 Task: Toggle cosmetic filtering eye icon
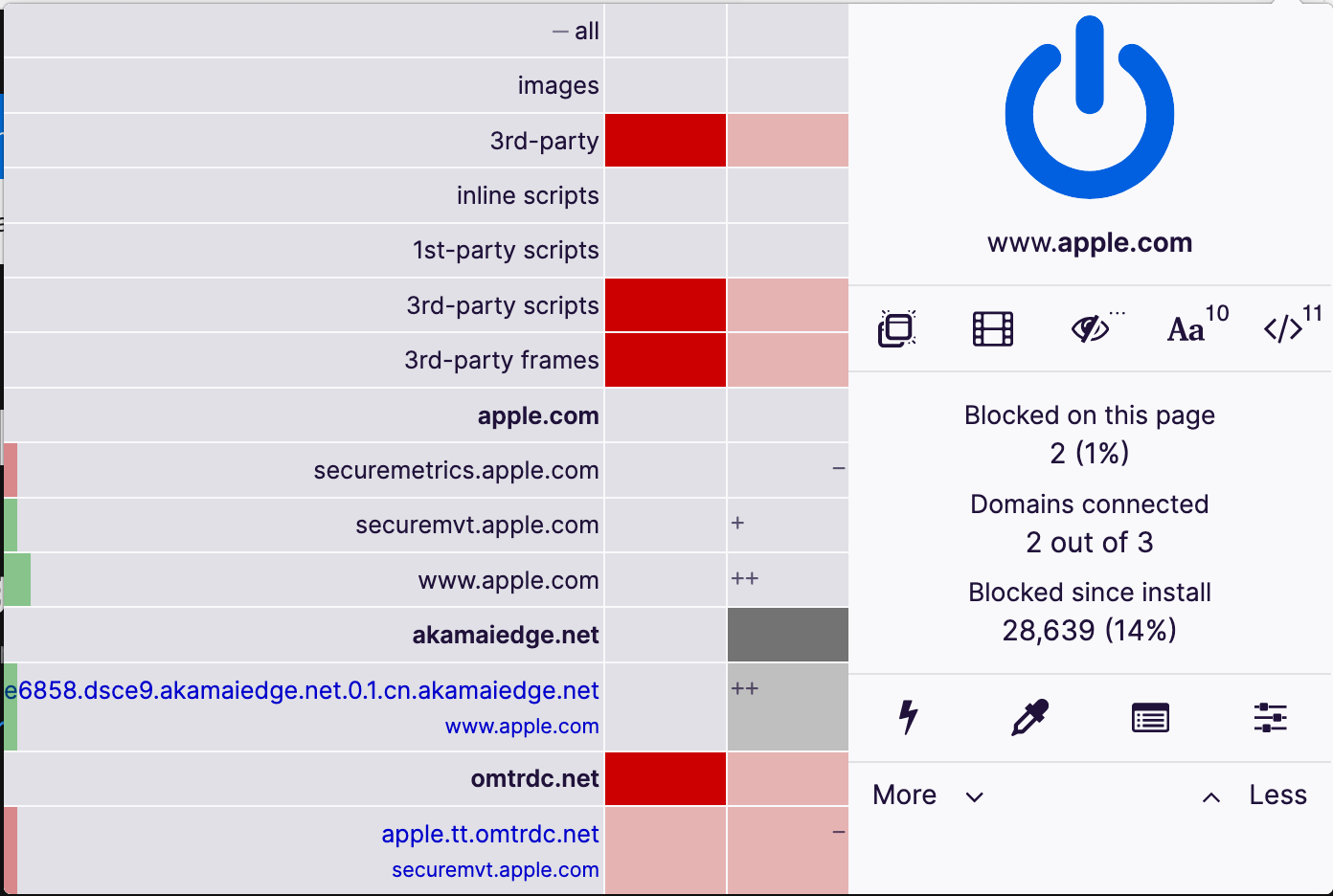(x=1090, y=329)
